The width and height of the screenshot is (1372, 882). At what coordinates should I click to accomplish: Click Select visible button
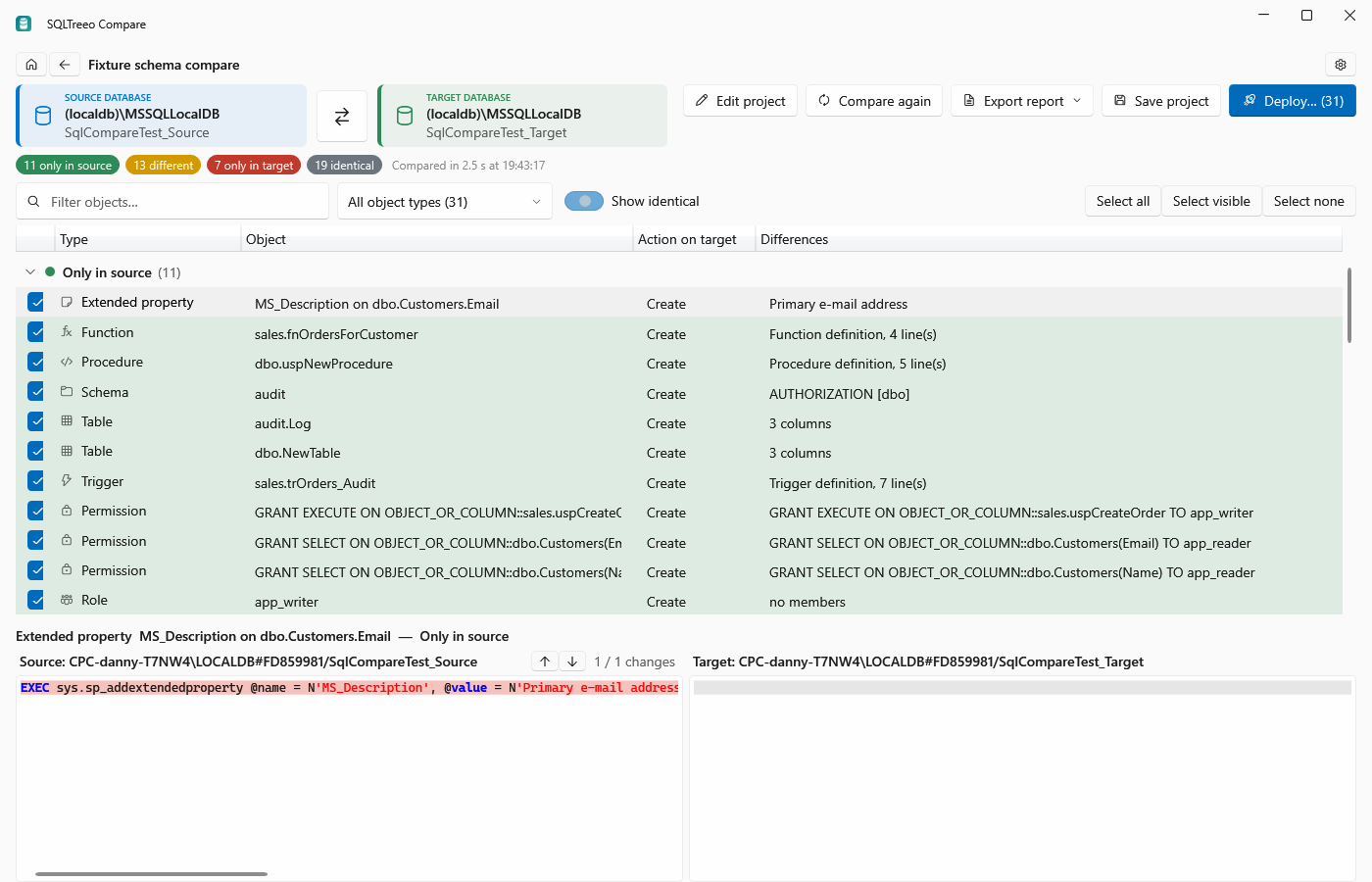[x=1211, y=201]
